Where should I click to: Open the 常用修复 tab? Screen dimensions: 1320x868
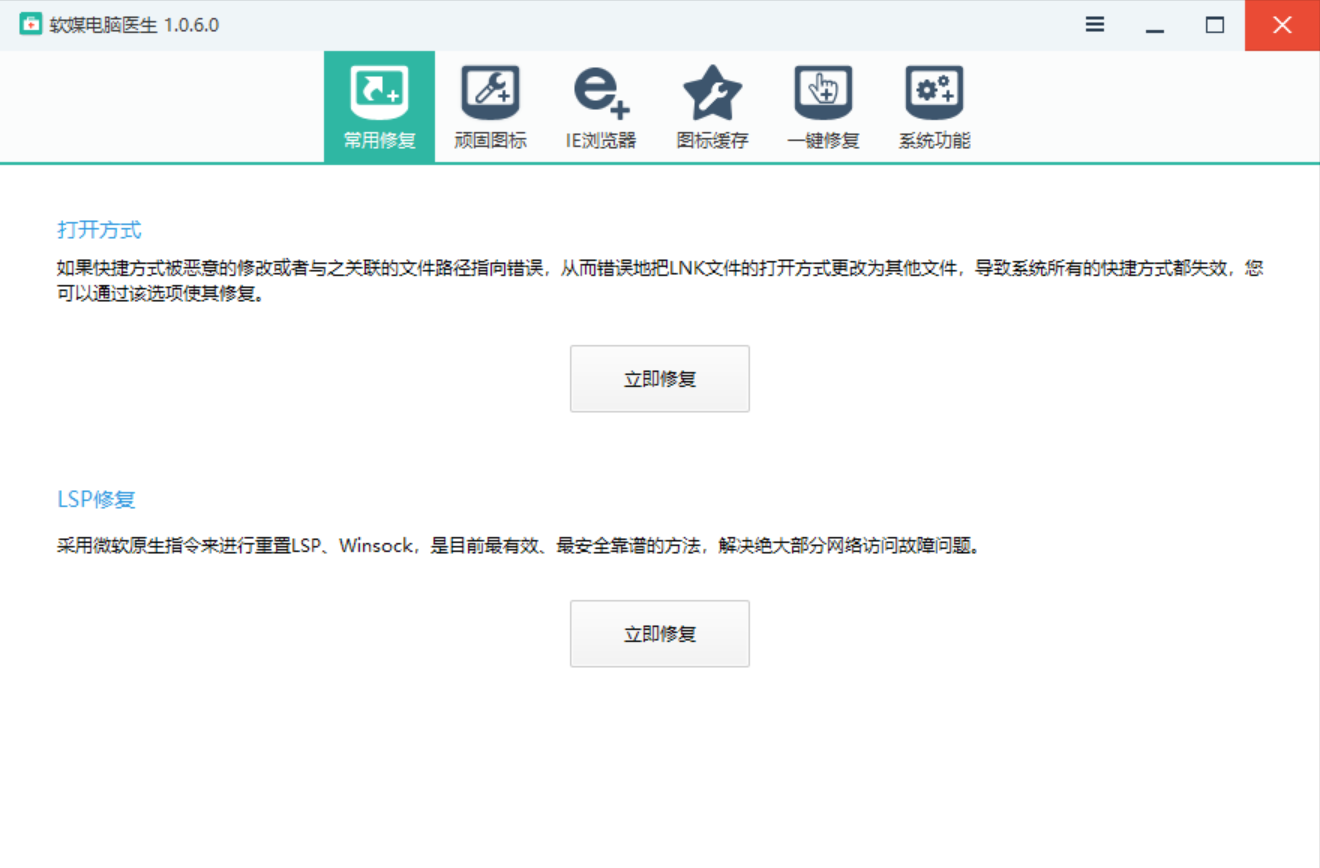379,106
